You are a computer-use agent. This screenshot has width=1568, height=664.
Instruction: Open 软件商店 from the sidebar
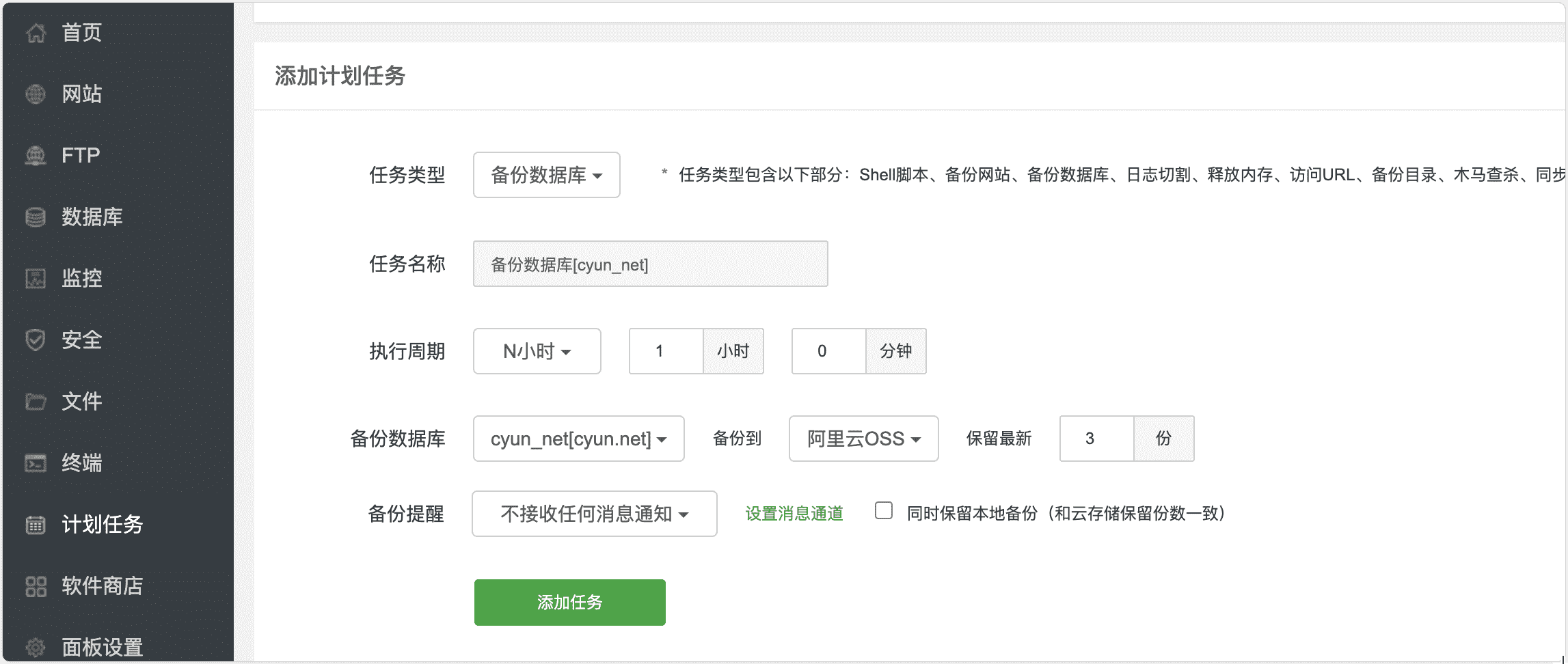tap(101, 585)
